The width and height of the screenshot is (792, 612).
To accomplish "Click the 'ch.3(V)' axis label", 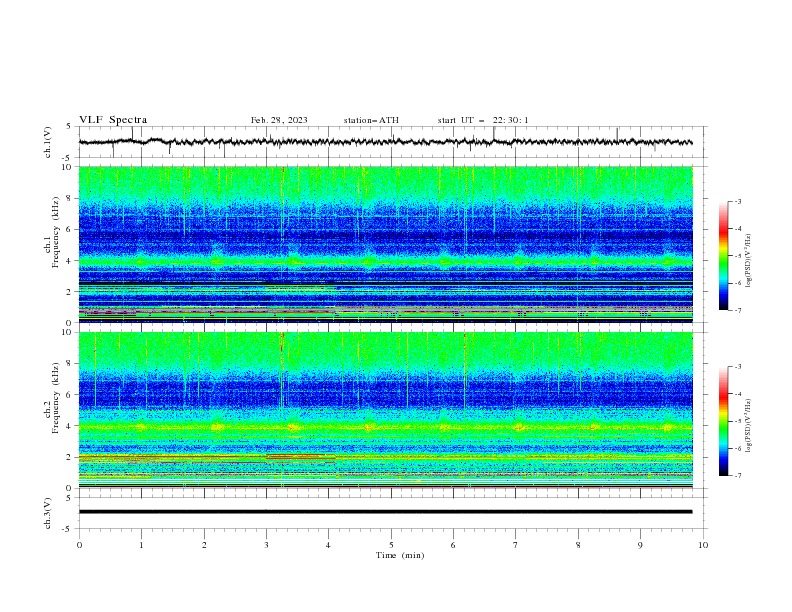I will (x=48, y=513).
